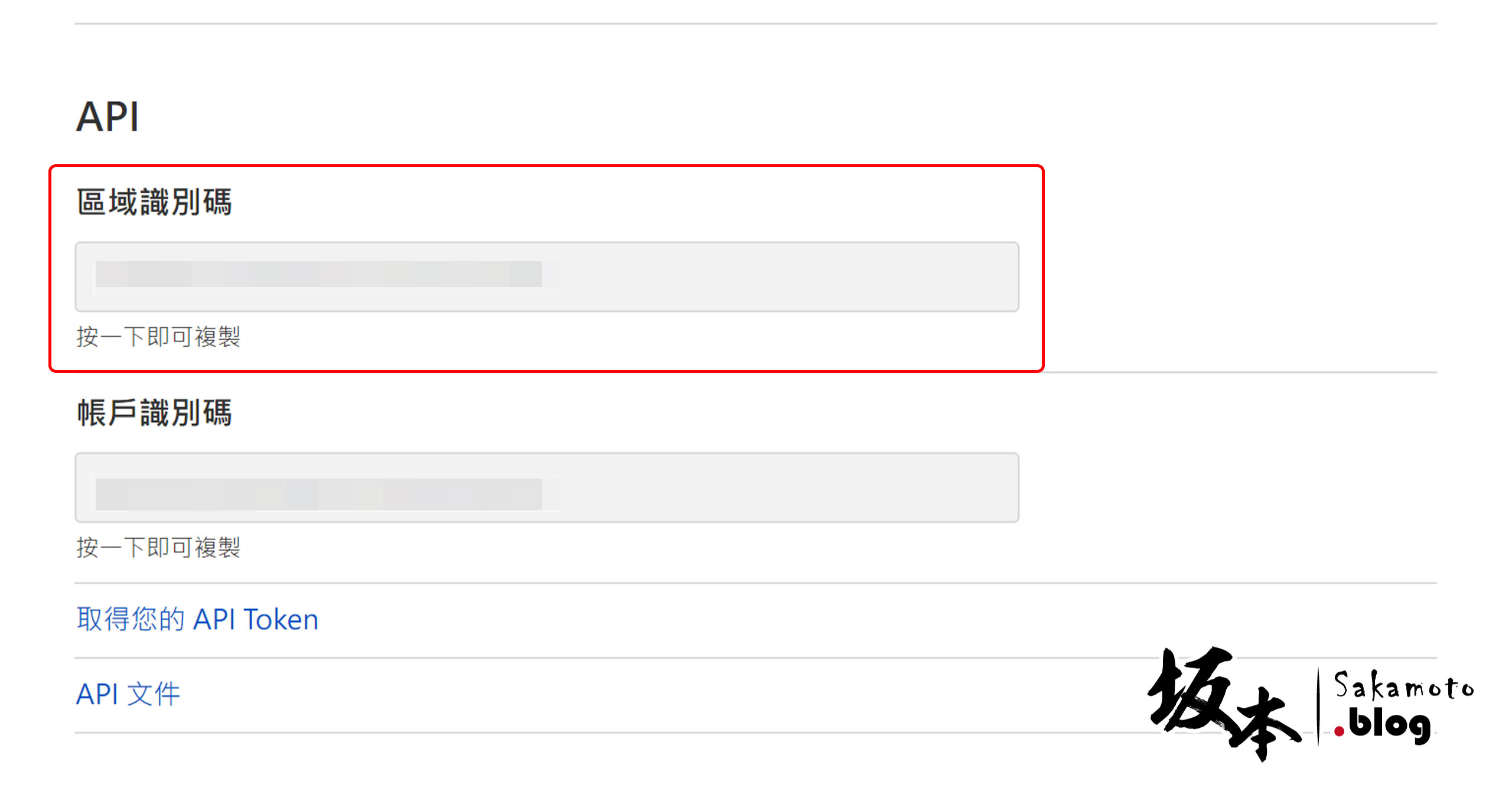The width and height of the screenshot is (1512, 794).
Task: Open the API 文件 link
Action: point(128,694)
